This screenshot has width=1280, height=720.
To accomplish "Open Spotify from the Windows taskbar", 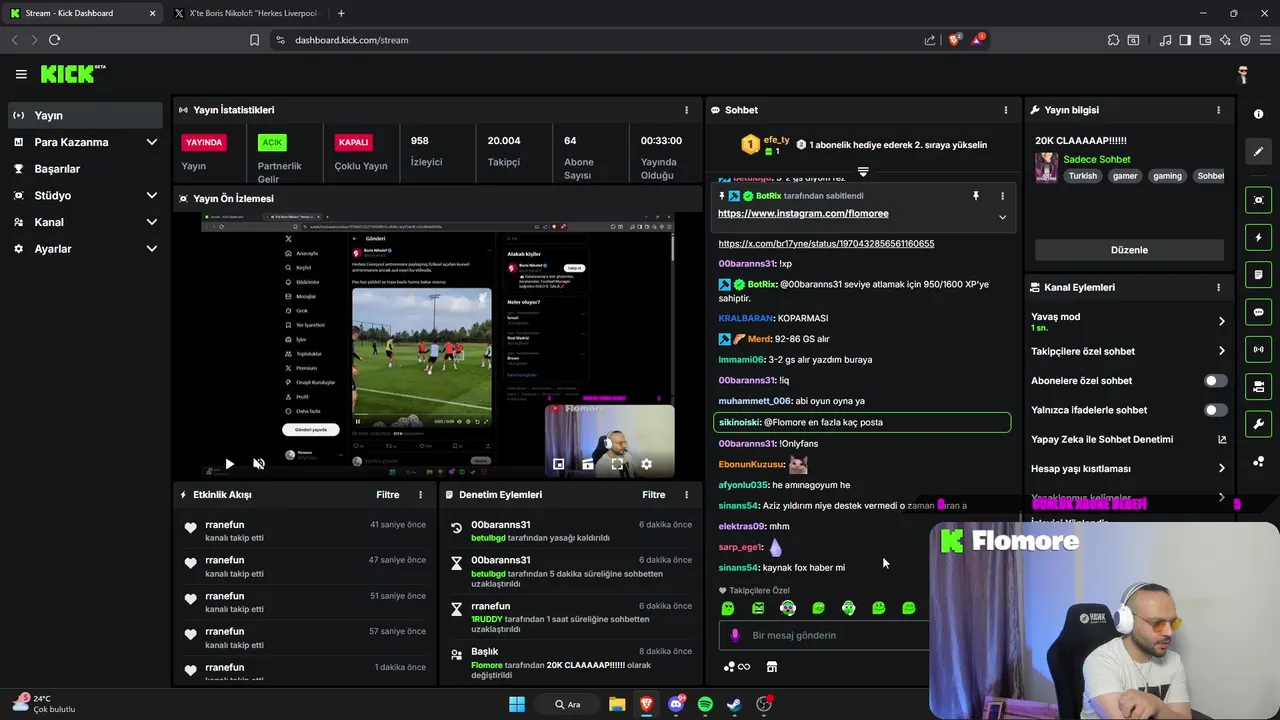I will [x=705, y=704].
